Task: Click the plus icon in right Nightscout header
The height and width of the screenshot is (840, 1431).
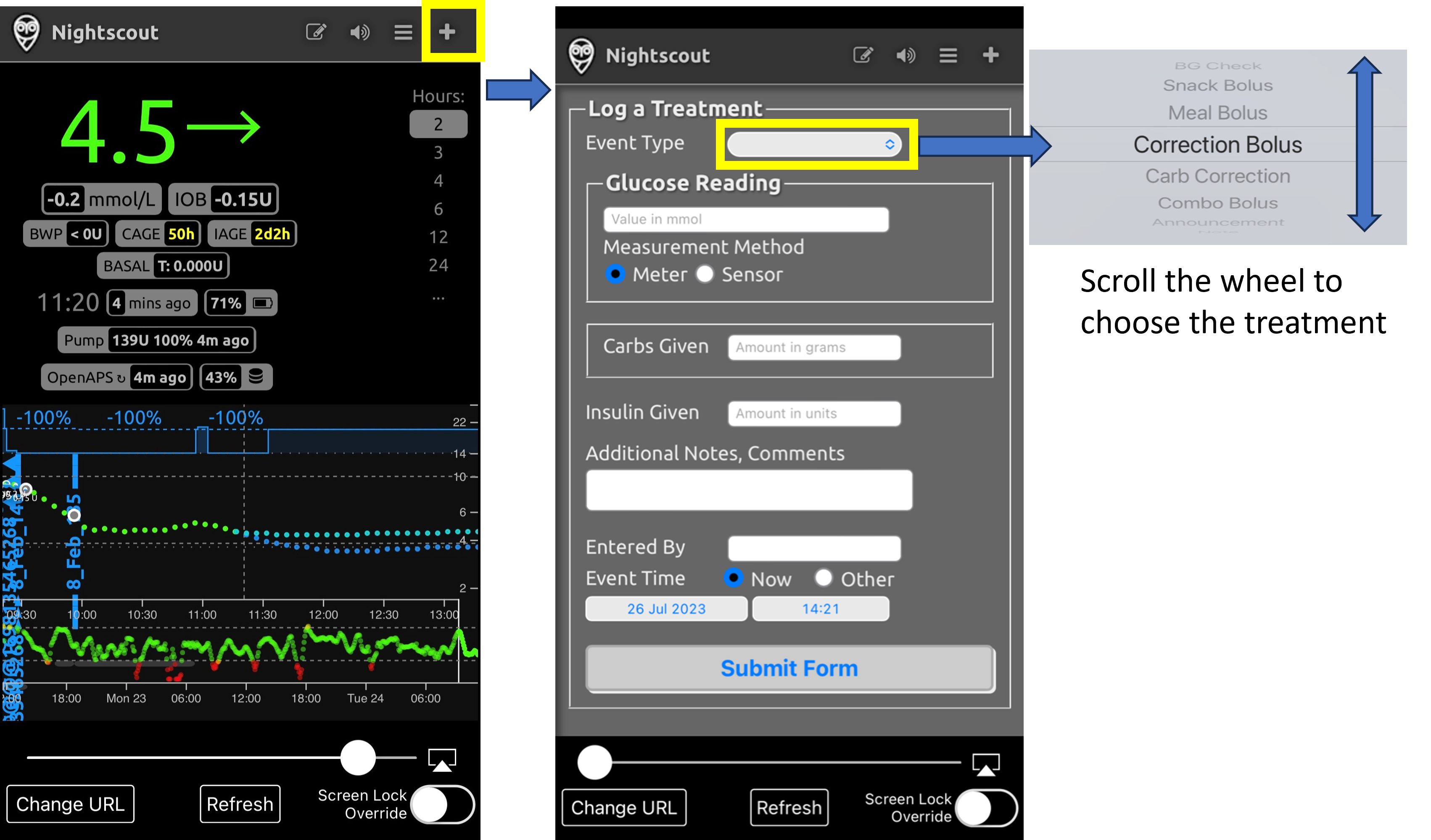Action: point(990,55)
